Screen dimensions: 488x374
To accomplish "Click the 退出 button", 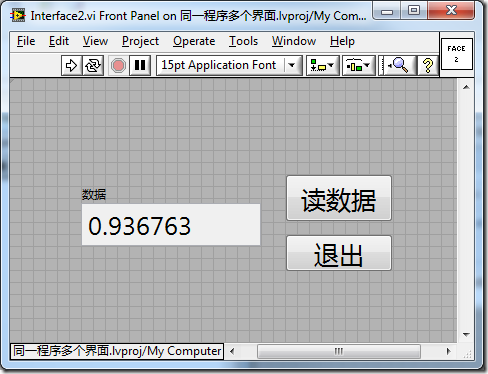I will coord(339,253).
